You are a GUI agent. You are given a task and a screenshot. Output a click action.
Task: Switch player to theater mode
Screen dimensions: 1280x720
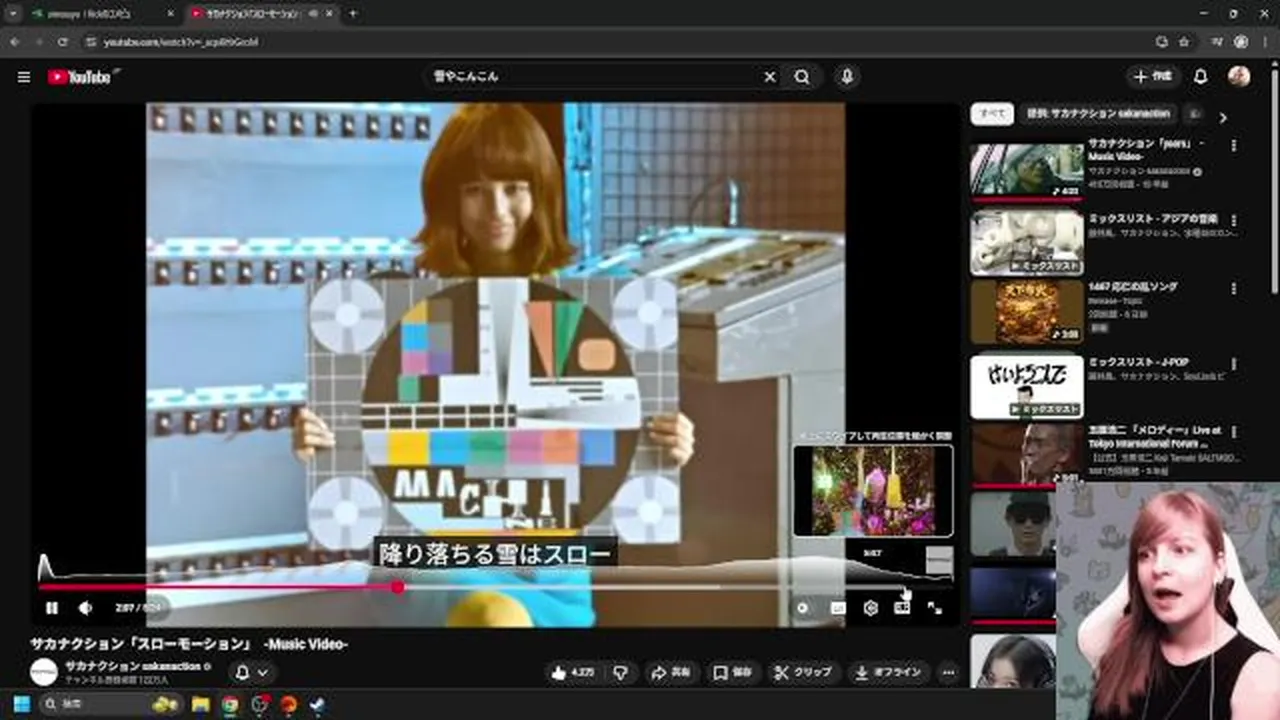tap(902, 607)
